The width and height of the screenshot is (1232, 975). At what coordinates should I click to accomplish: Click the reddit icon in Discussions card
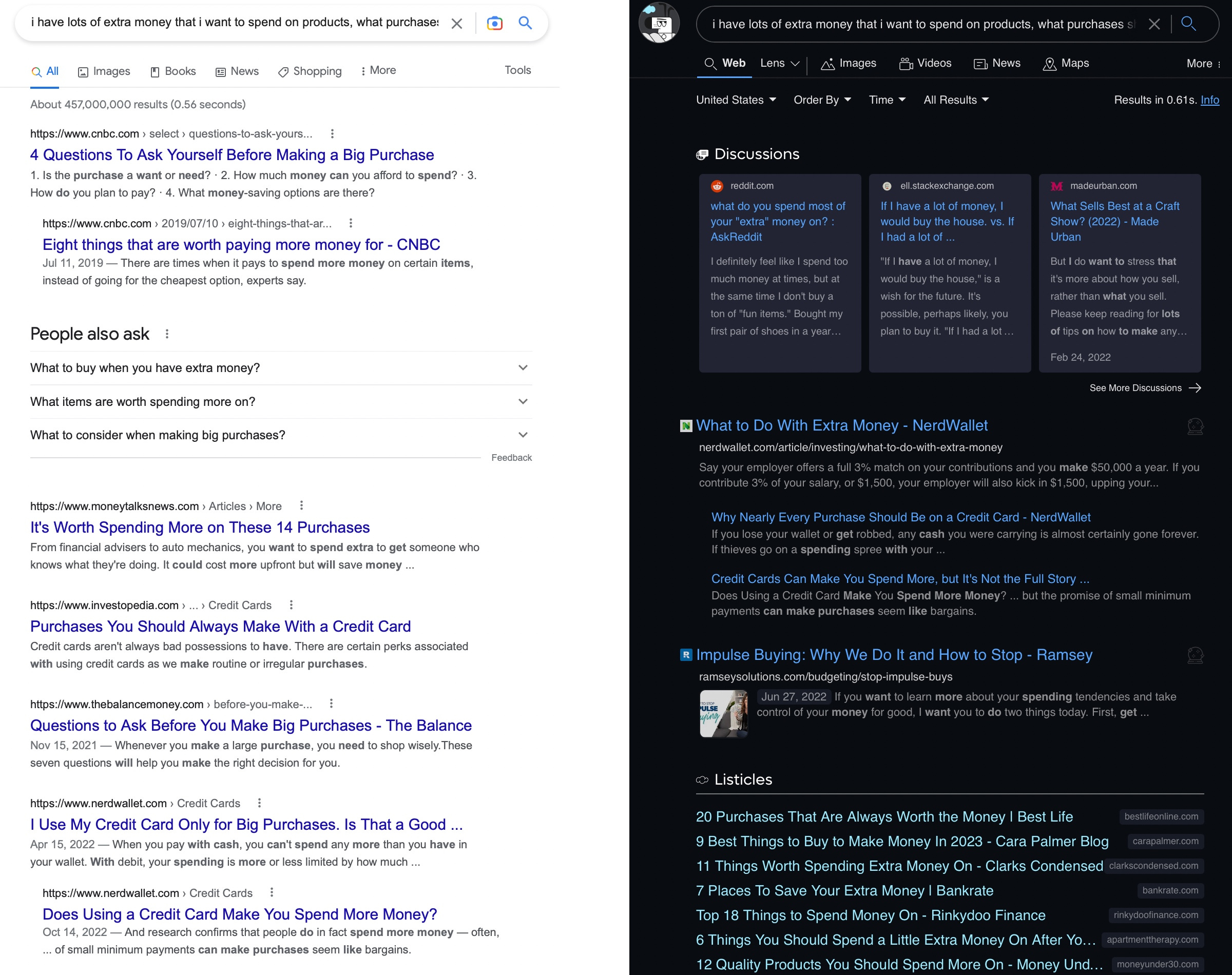tap(717, 186)
